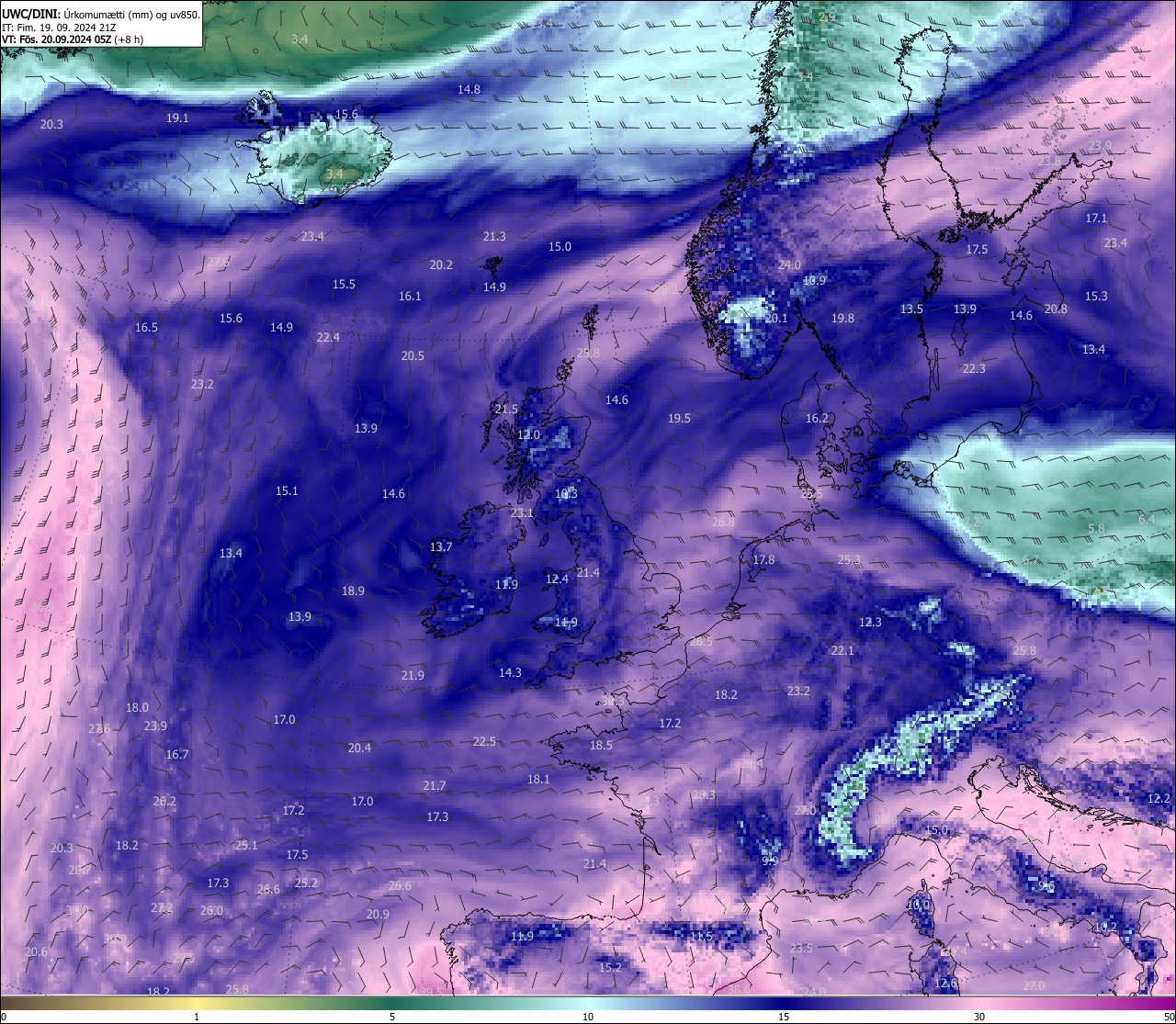The width and height of the screenshot is (1176, 1024).
Task: Click the 14.8 value north of Iceland
Action: pos(469,90)
